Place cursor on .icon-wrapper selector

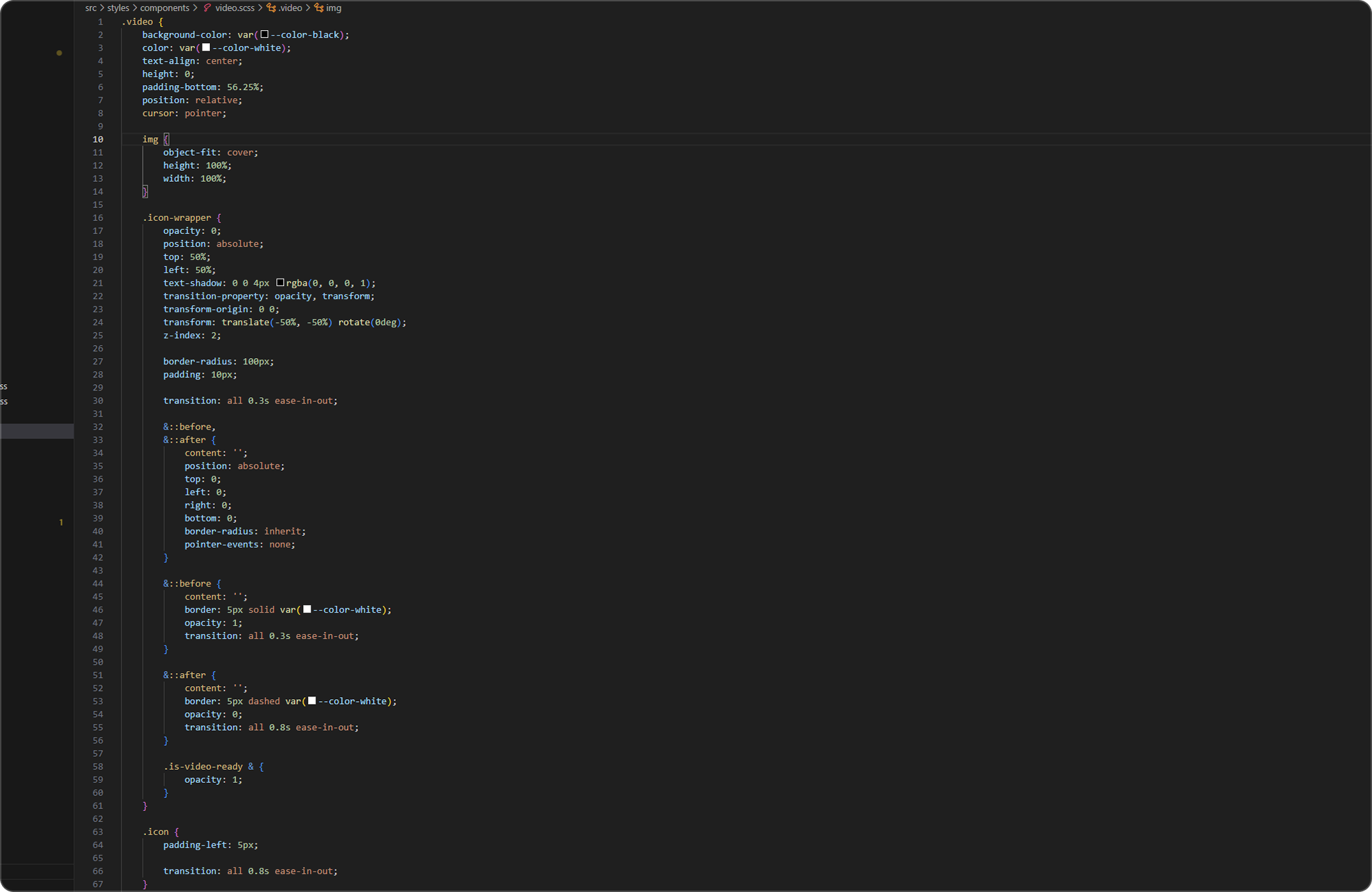[x=177, y=218]
